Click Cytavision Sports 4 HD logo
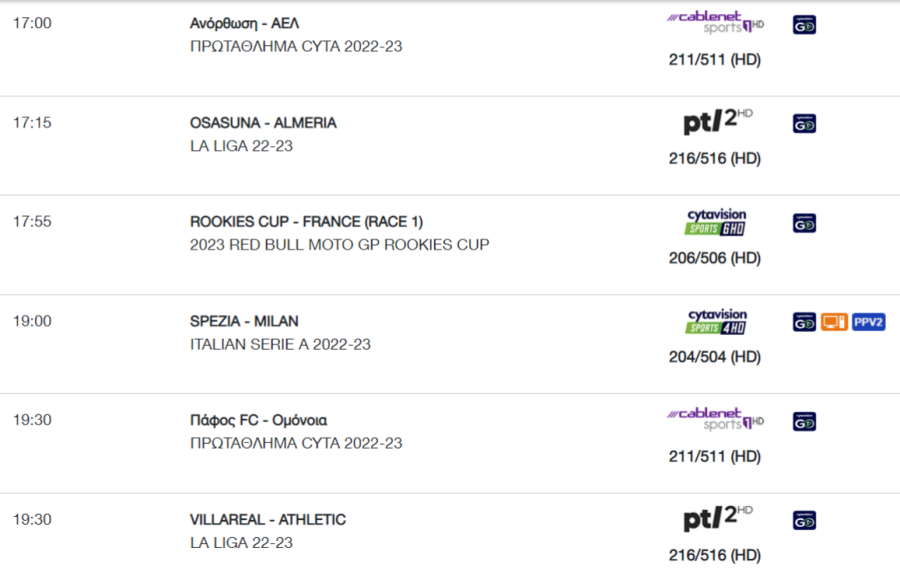 716,322
